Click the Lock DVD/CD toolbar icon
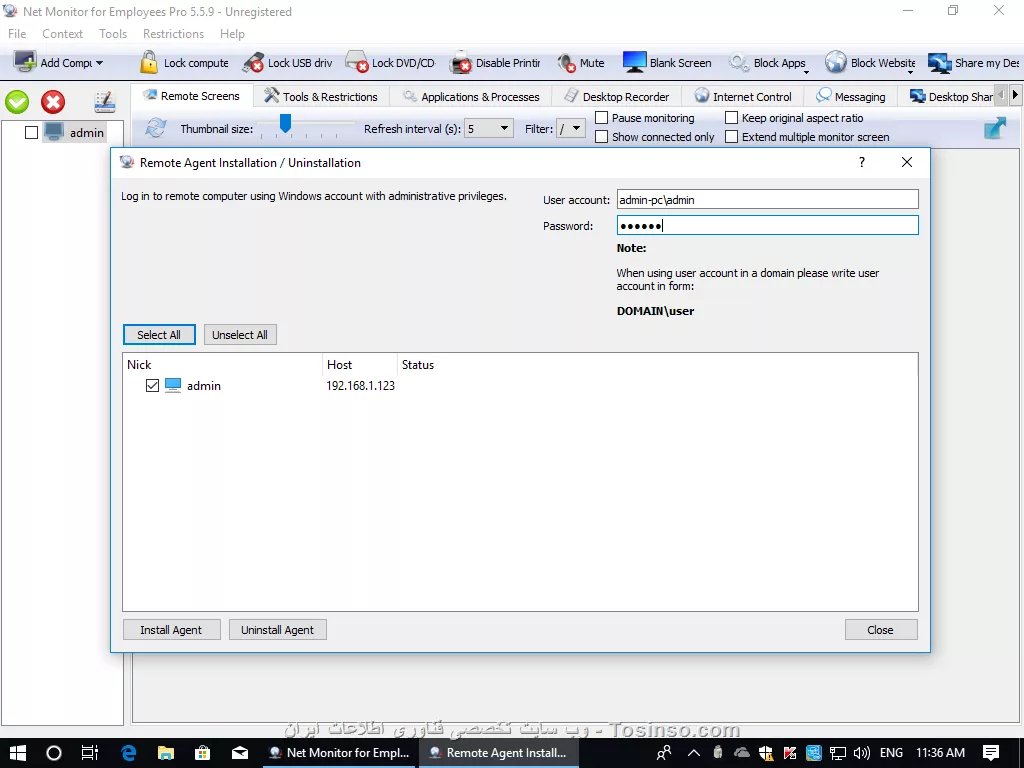Viewport: 1024px width, 768px height. pyautogui.click(x=357, y=63)
